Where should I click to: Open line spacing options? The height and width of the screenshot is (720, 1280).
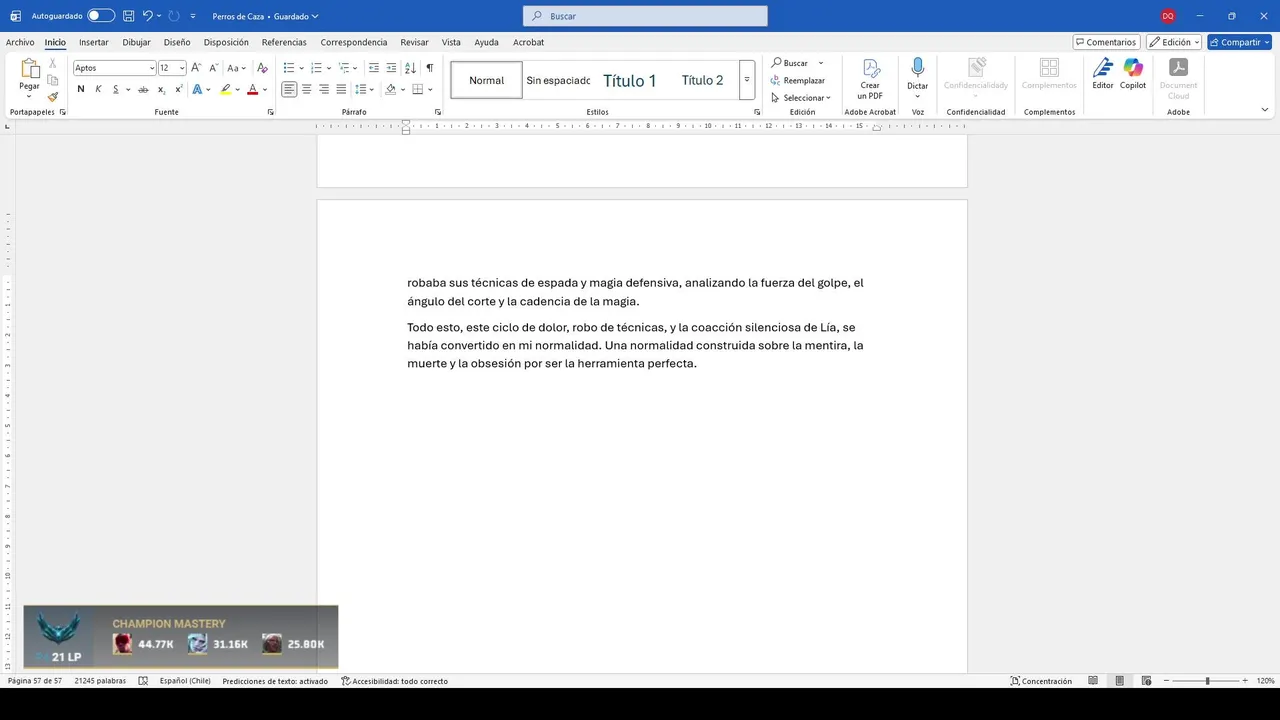coord(364,89)
